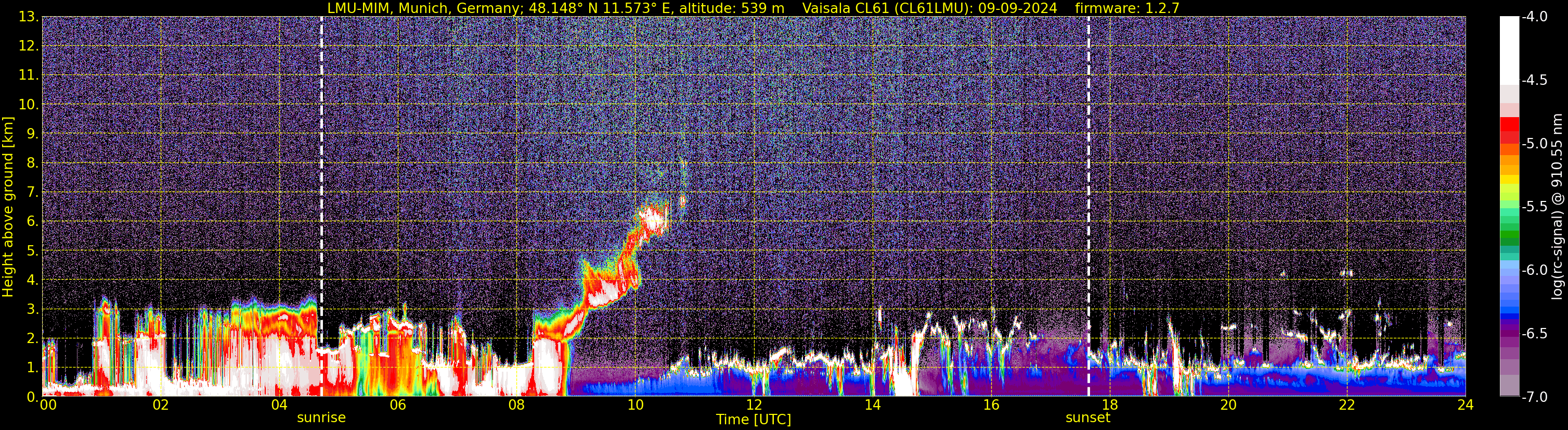
Task: Select the '3.' height axis tick label
Action: [x=33, y=309]
